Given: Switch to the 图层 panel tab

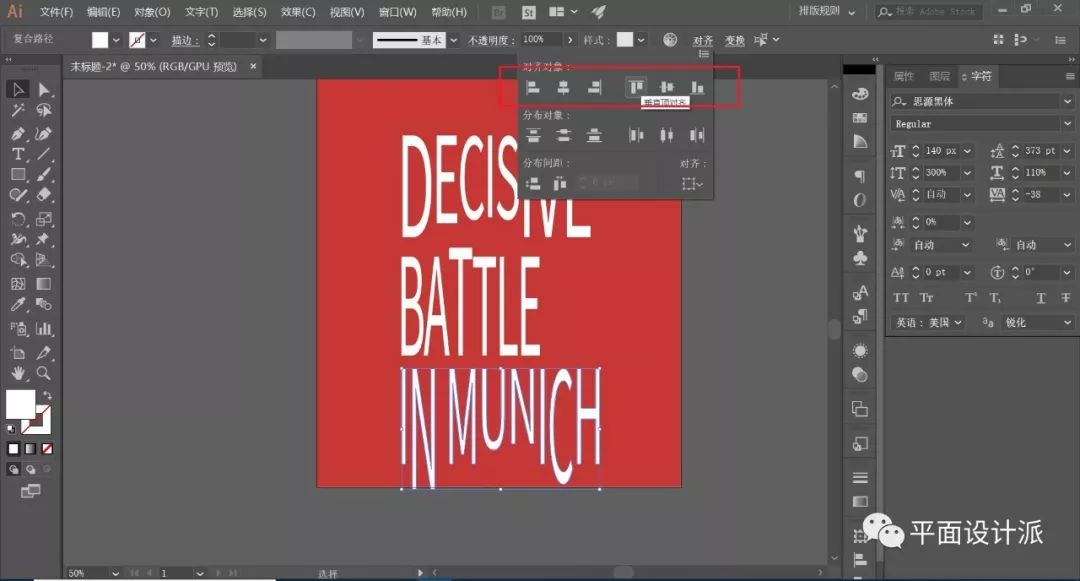Looking at the screenshot, I should 939,76.
